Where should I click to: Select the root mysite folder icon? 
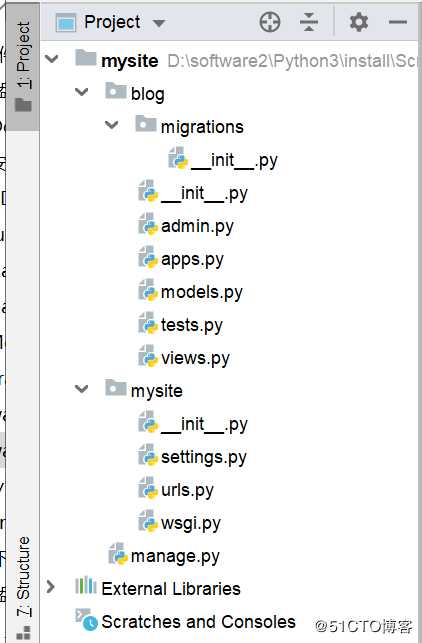[86, 58]
